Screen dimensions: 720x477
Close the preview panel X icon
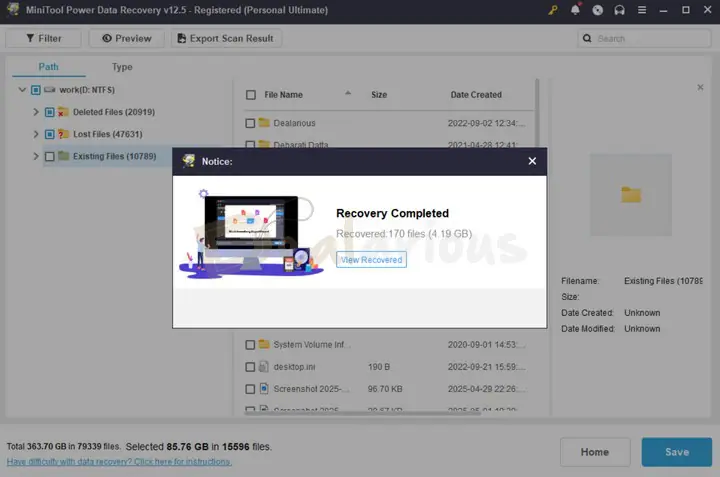(701, 88)
